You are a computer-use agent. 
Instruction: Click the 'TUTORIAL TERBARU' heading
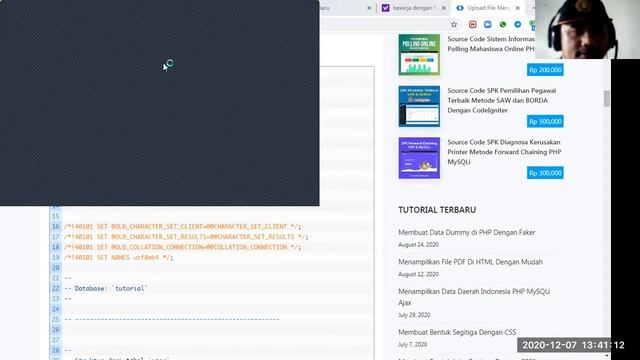pyautogui.click(x=437, y=210)
